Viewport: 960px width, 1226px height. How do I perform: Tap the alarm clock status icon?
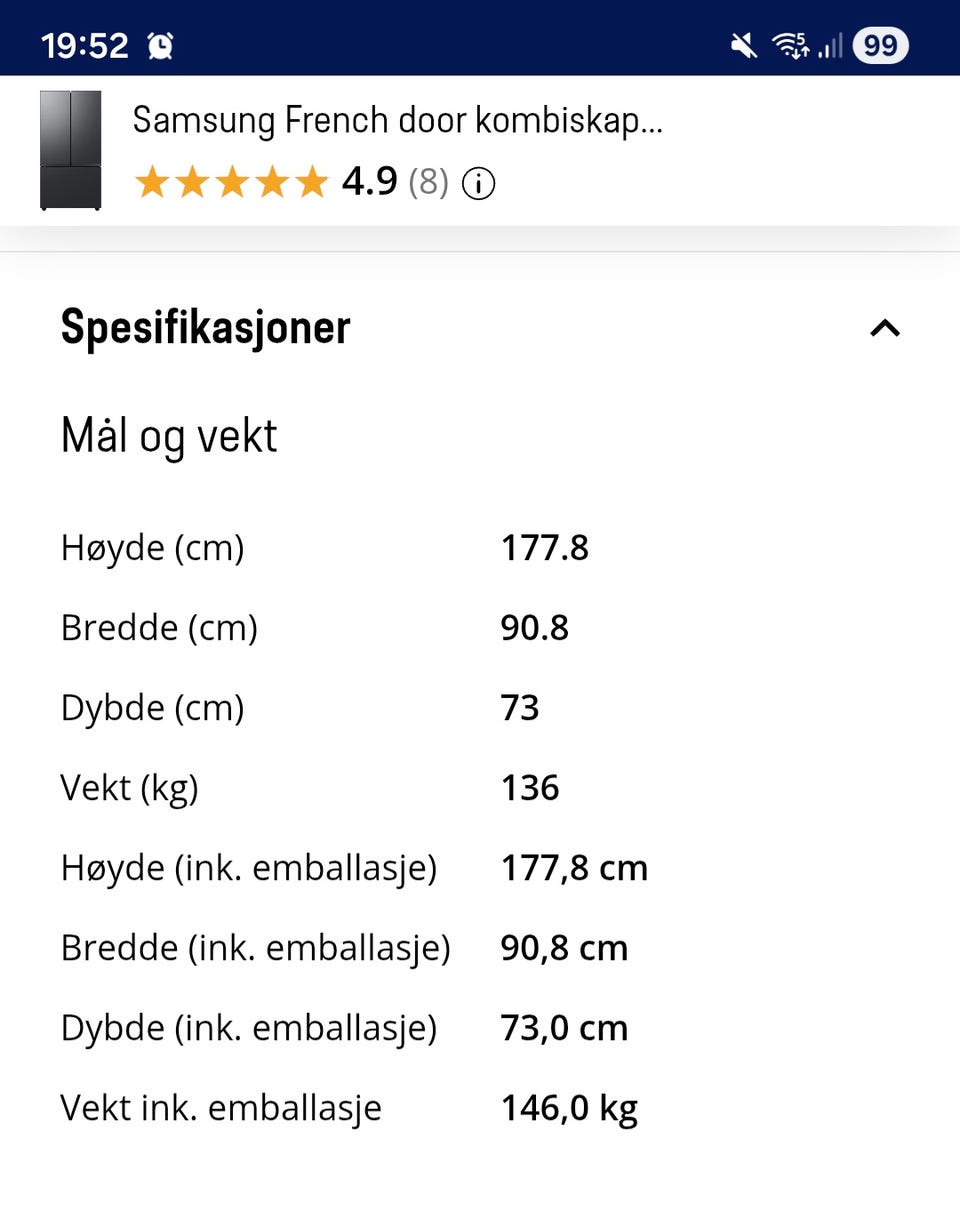click(x=160, y=45)
